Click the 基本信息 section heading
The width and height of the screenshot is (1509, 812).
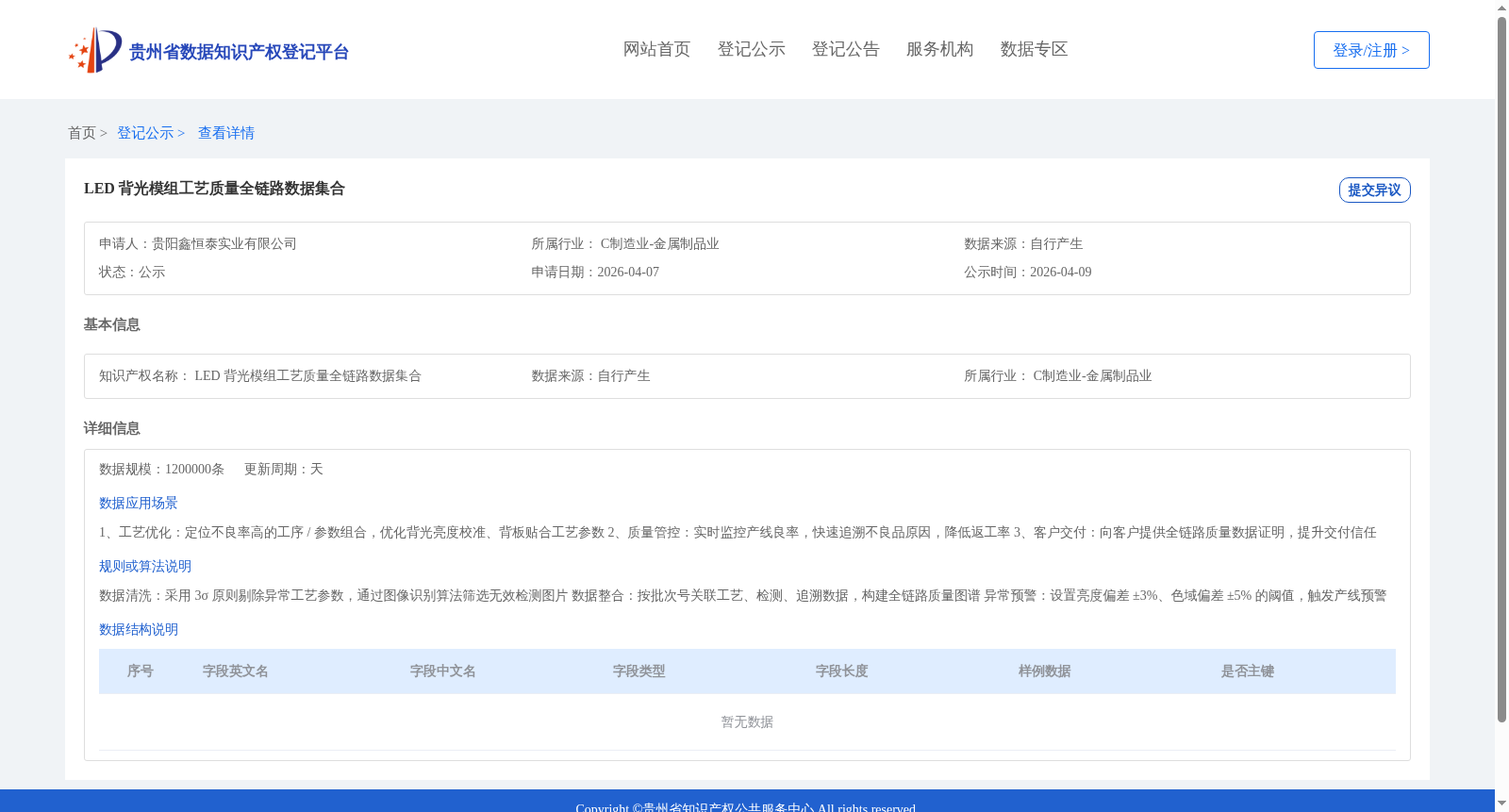[x=111, y=324]
